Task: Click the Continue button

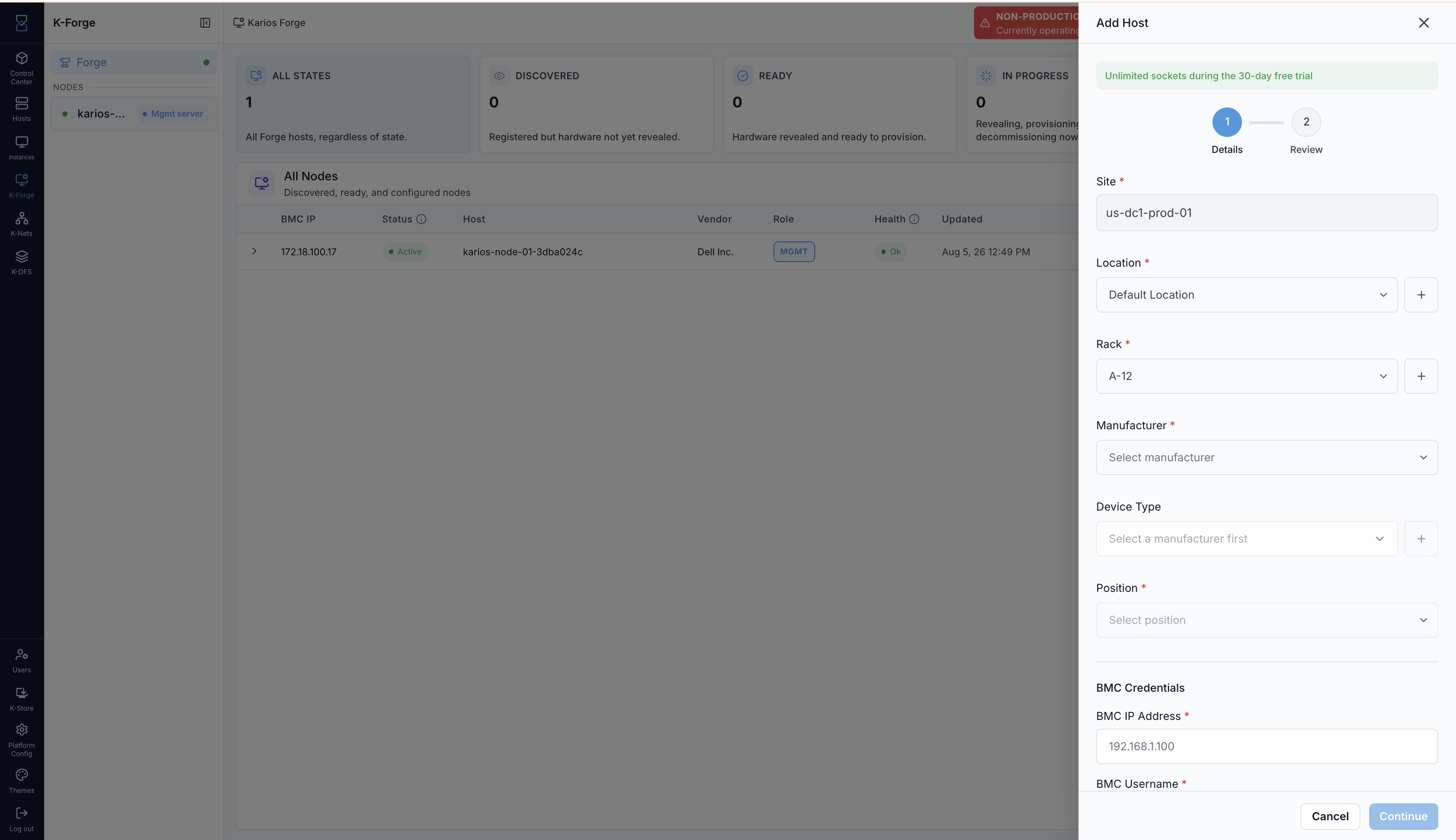Action: click(x=1403, y=816)
